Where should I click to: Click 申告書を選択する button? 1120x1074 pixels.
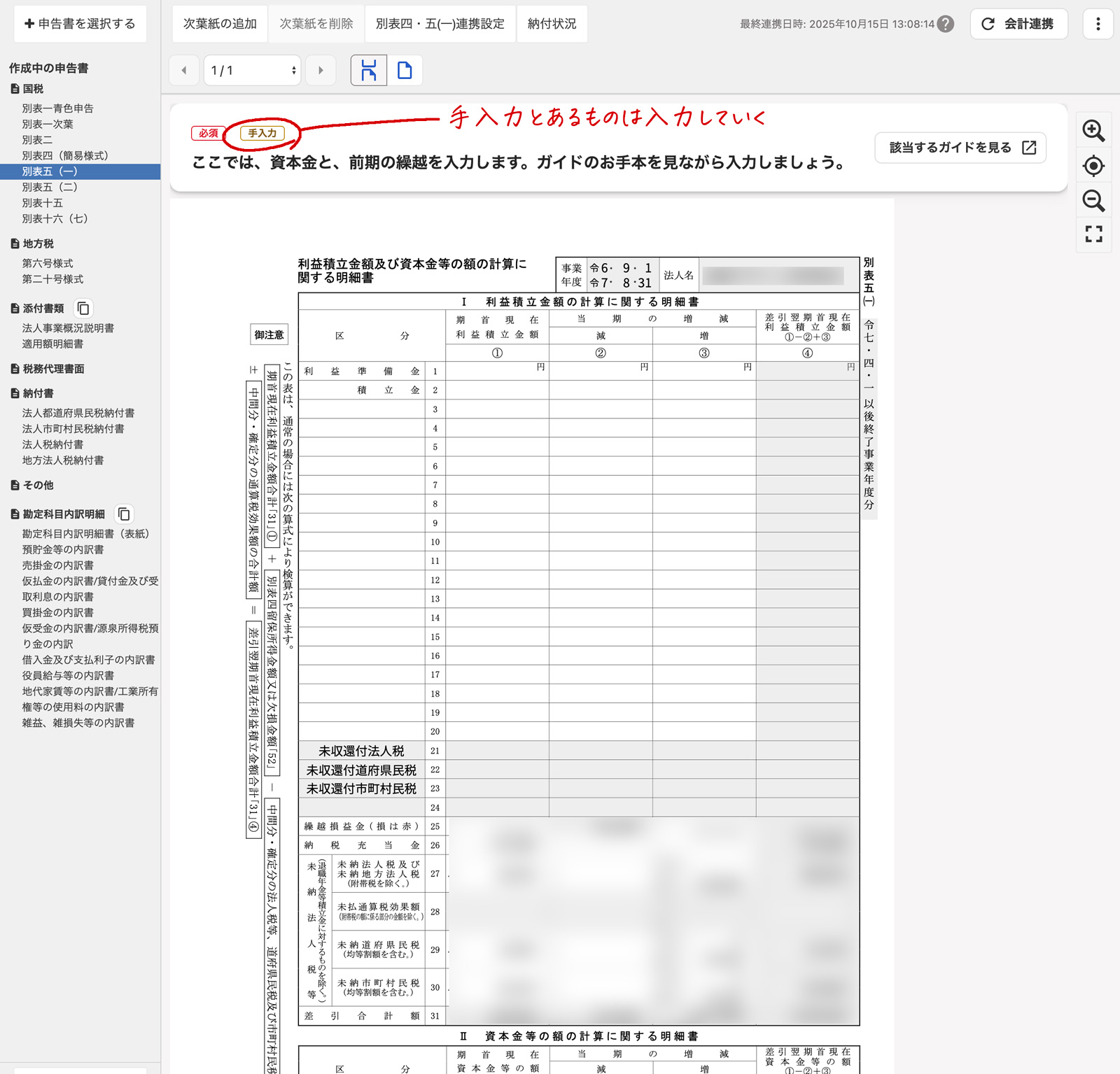click(x=80, y=24)
